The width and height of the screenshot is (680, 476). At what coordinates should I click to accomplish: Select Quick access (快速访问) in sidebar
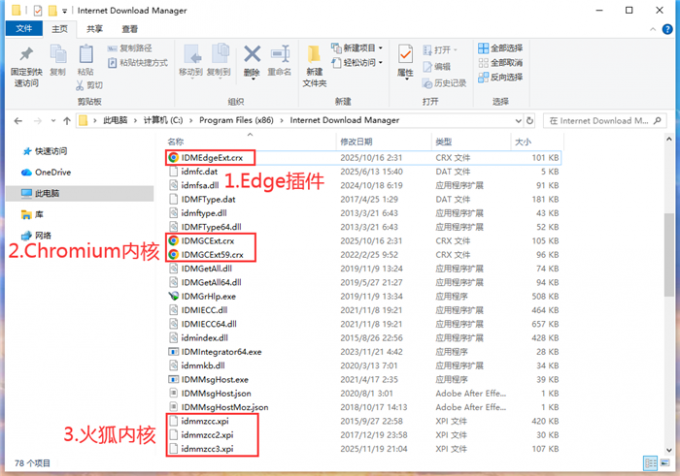tap(45, 151)
